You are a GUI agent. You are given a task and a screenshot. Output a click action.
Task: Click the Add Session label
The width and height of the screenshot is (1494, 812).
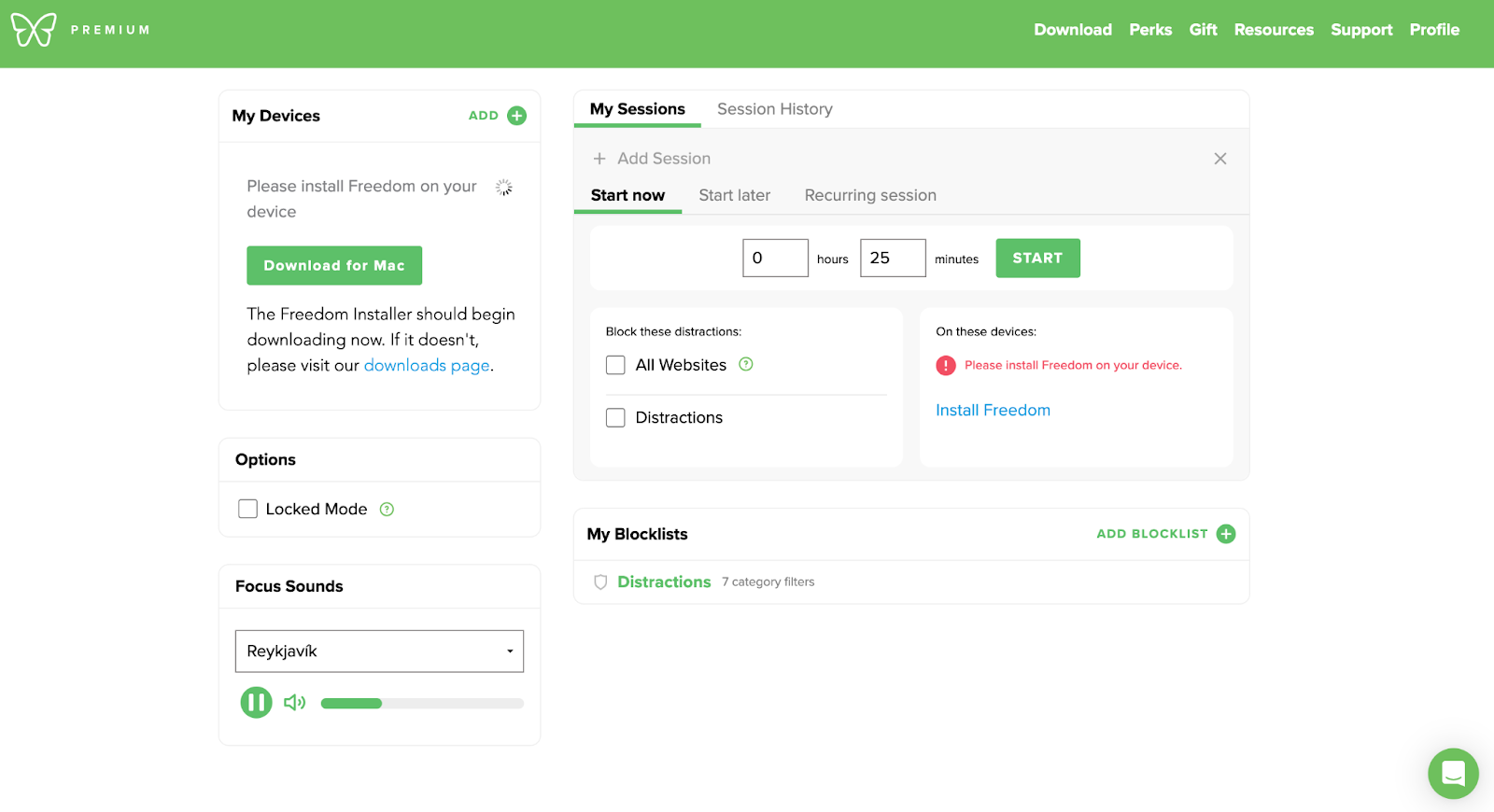(664, 159)
